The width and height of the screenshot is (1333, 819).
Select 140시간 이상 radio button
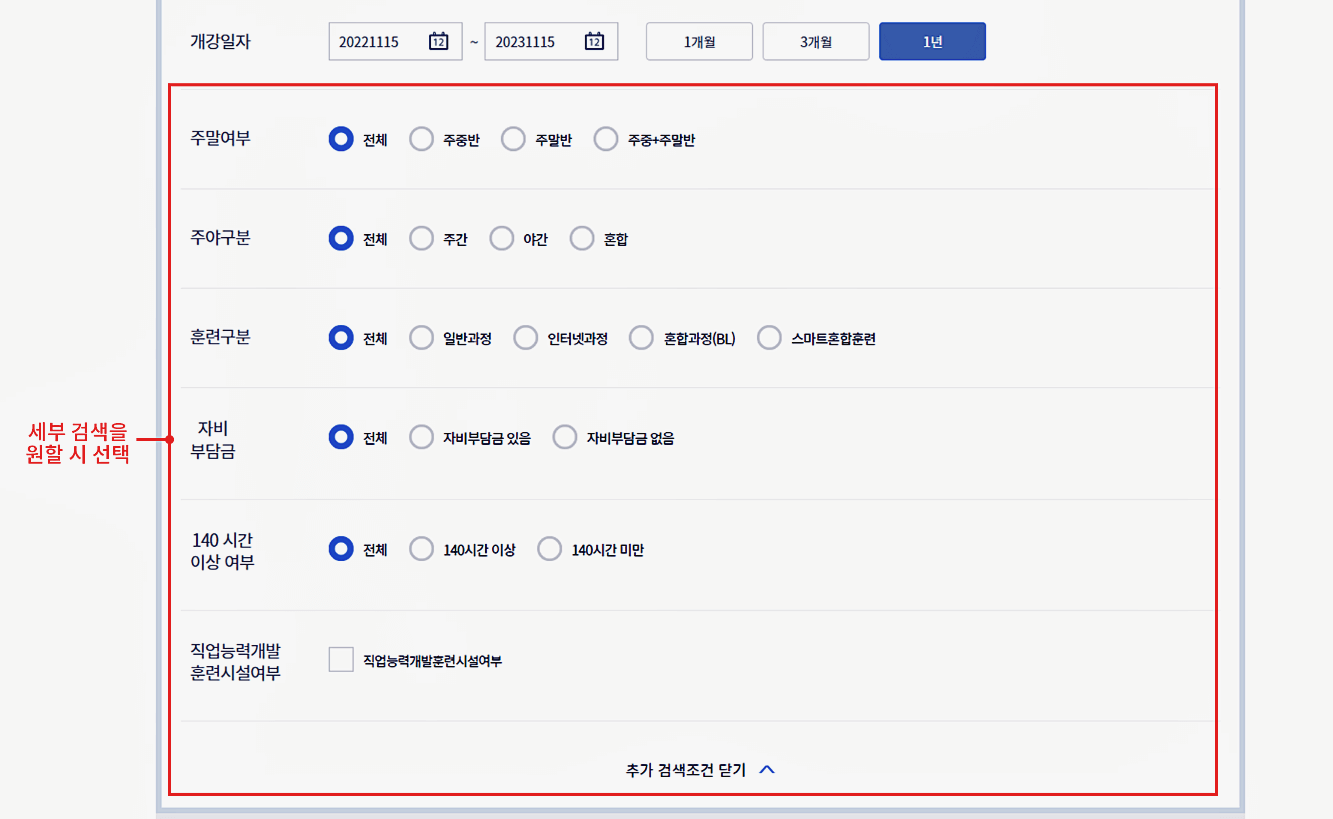[422, 549]
